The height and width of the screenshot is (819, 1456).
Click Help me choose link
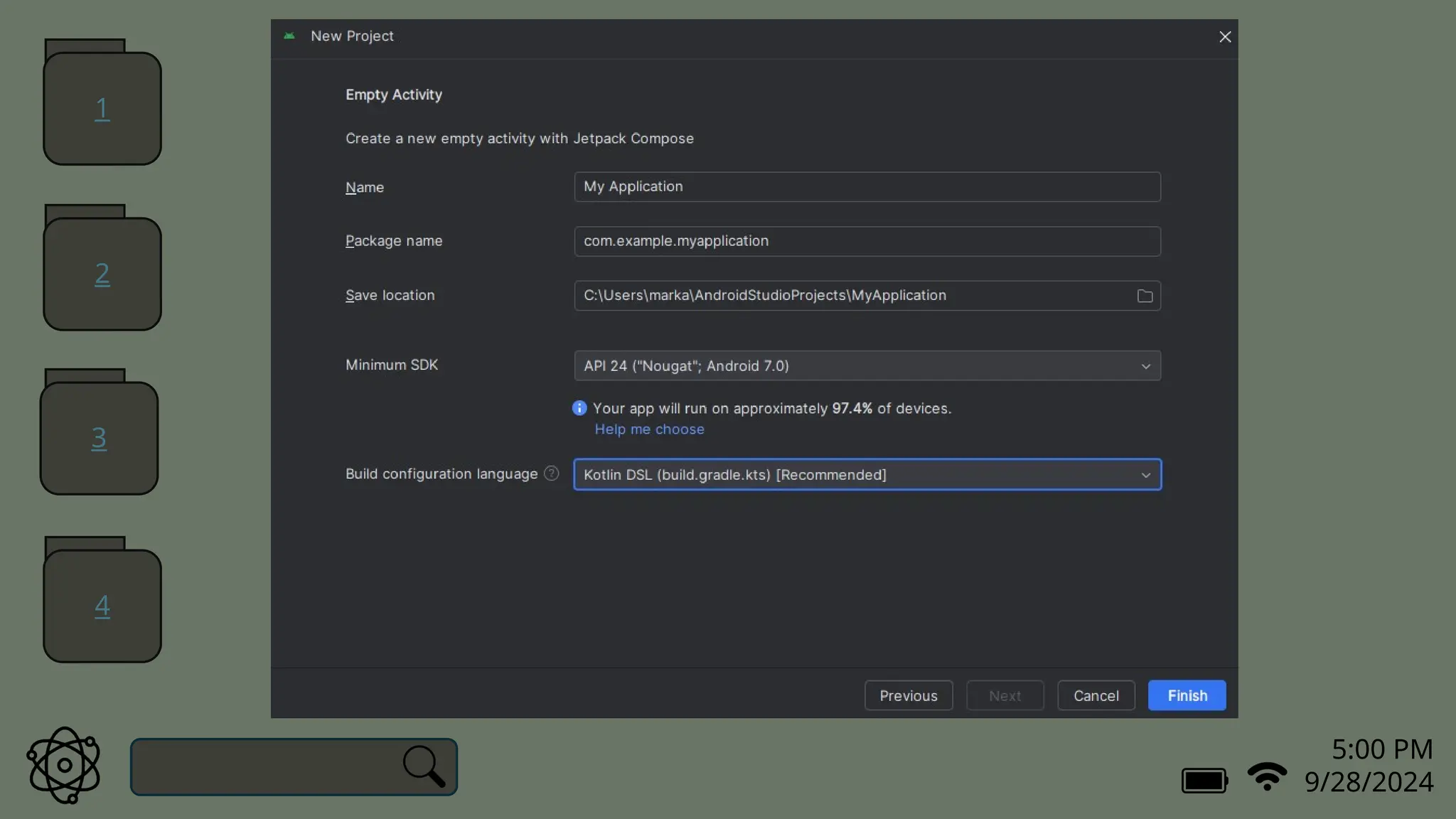tap(649, 429)
